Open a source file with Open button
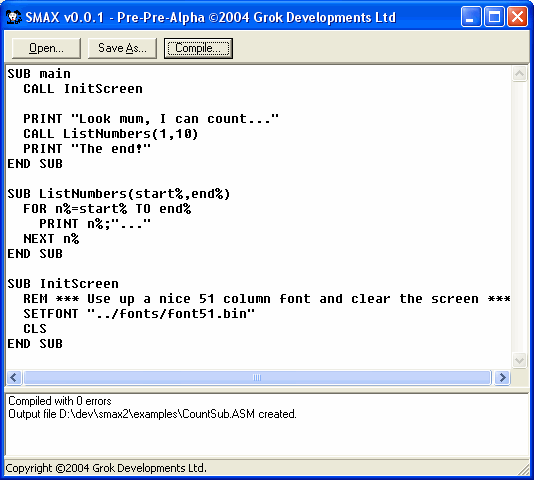Screen dimensions: 534x480 (46, 48)
